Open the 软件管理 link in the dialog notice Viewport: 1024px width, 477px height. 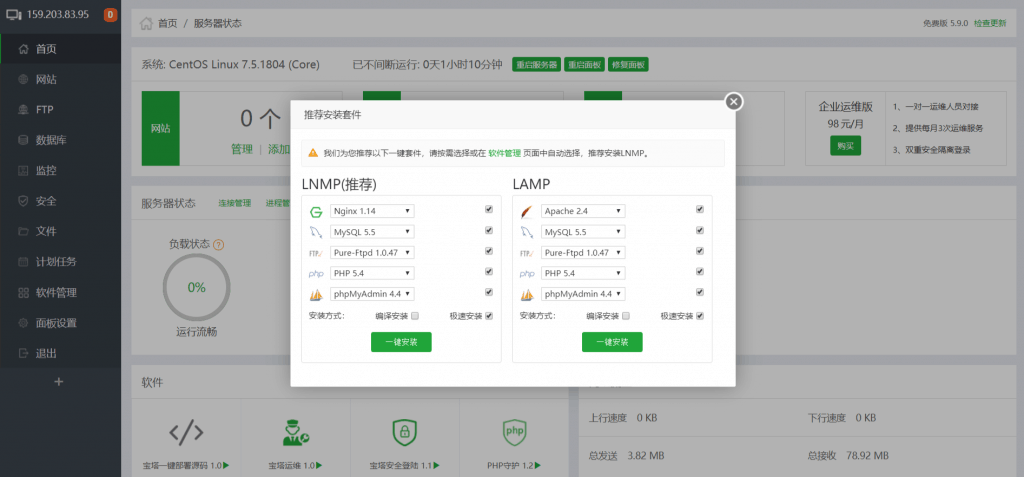pos(504,153)
